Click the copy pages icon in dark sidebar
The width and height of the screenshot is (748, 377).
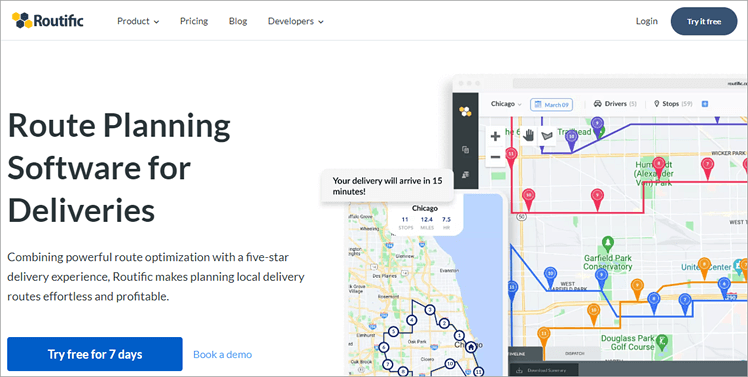click(x=465, y=150)
